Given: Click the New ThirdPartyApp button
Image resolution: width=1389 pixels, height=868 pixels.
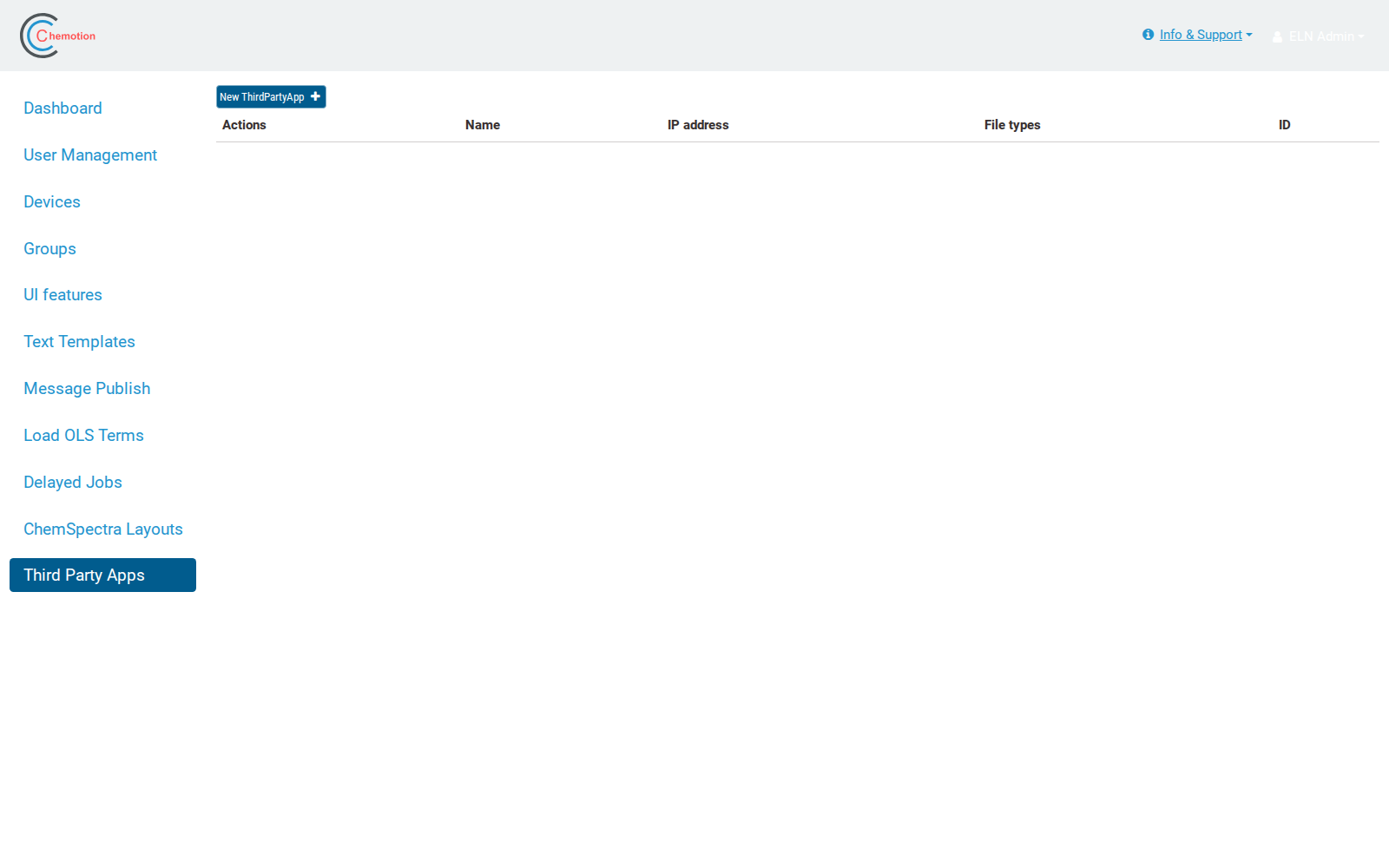Looking at the screenshot, I should [271, 96].
